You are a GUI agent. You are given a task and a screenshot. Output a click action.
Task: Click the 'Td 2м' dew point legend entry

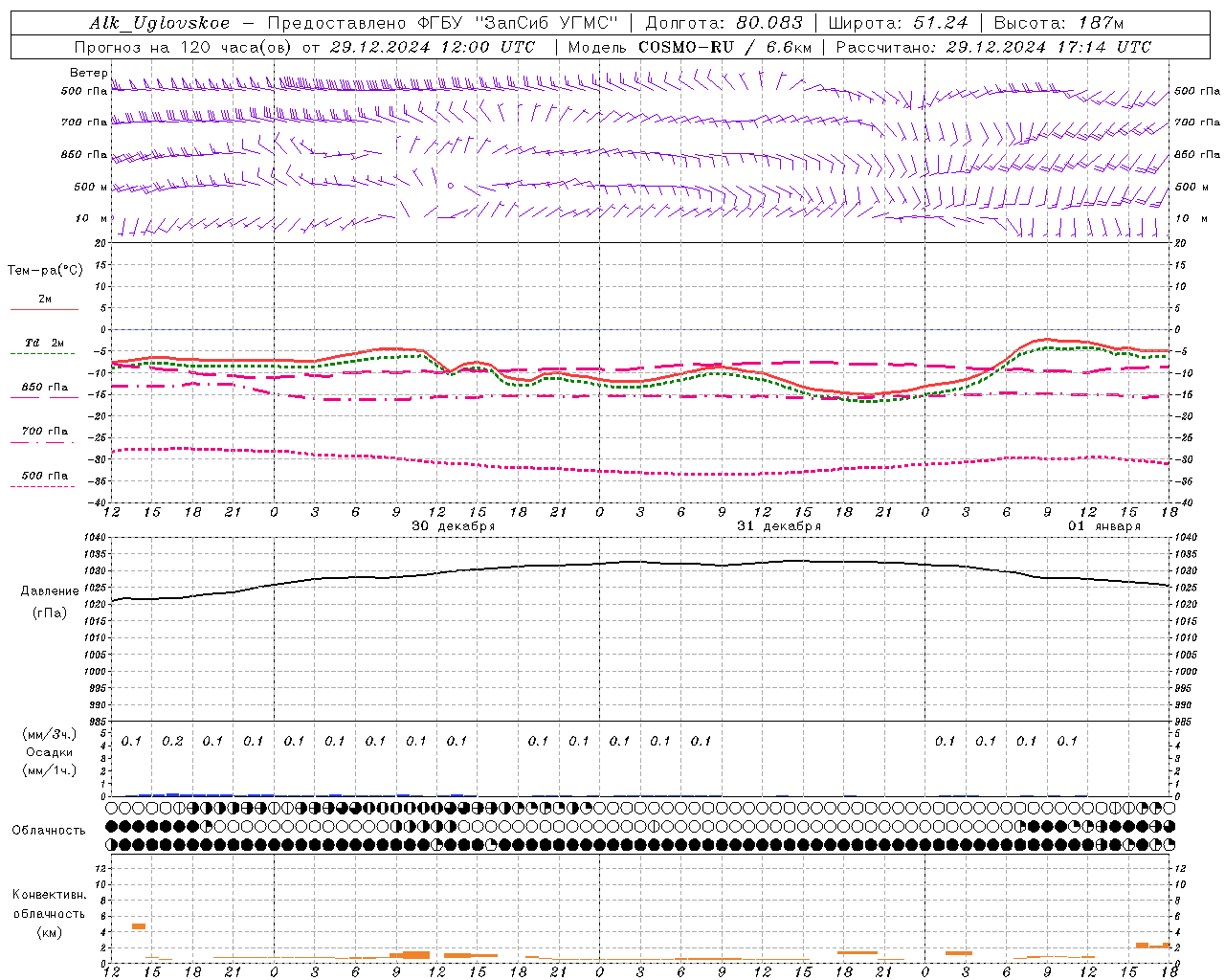tap(45, 343)
